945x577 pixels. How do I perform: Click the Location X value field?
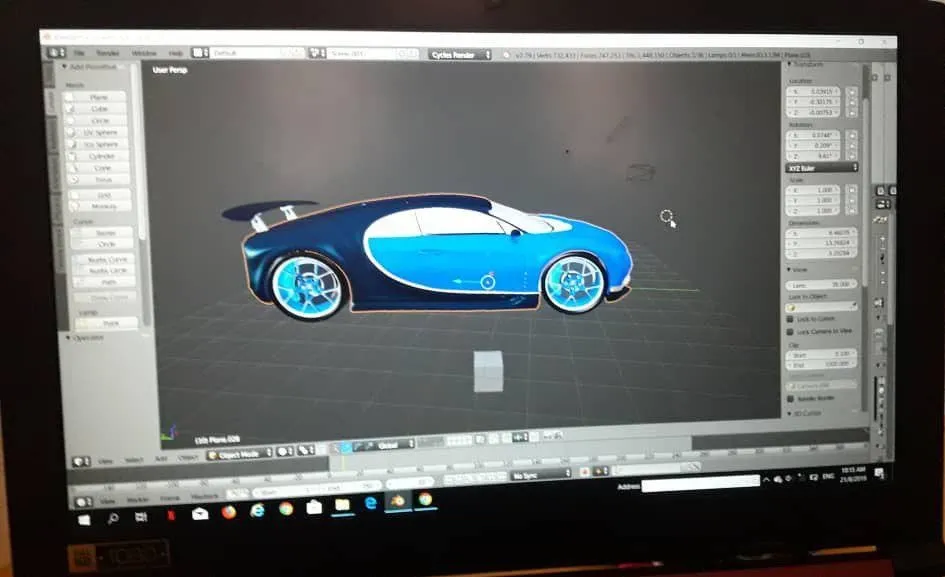point(813,92)
